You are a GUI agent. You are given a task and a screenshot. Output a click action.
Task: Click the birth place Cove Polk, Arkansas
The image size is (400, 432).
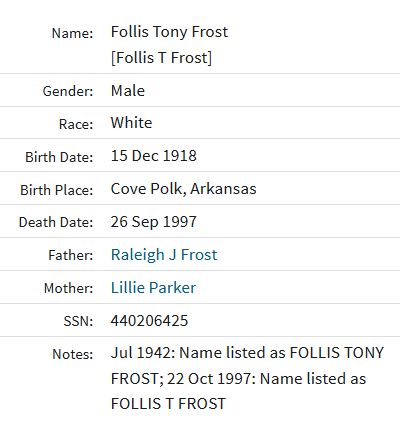point(184,189)
